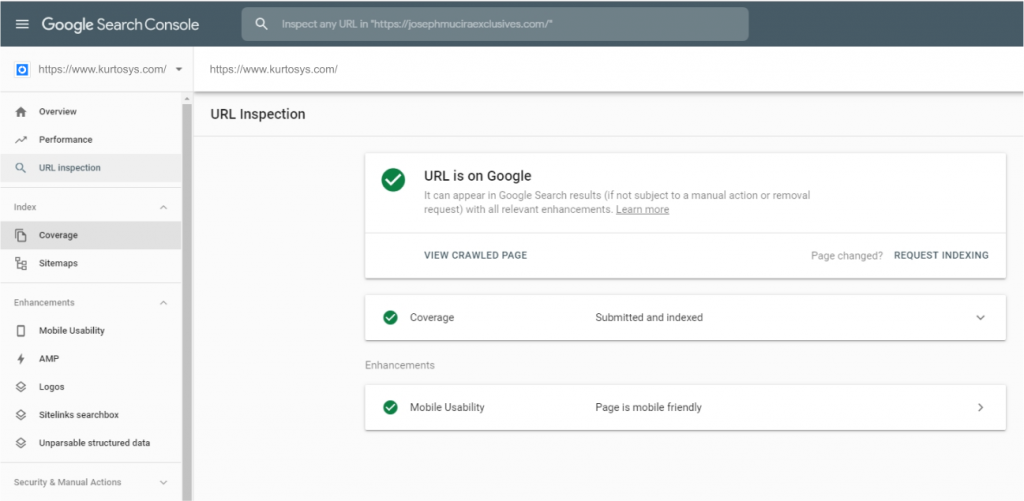Open the property selector dropdown arrow
The image size is (1024, 501).
179,69
